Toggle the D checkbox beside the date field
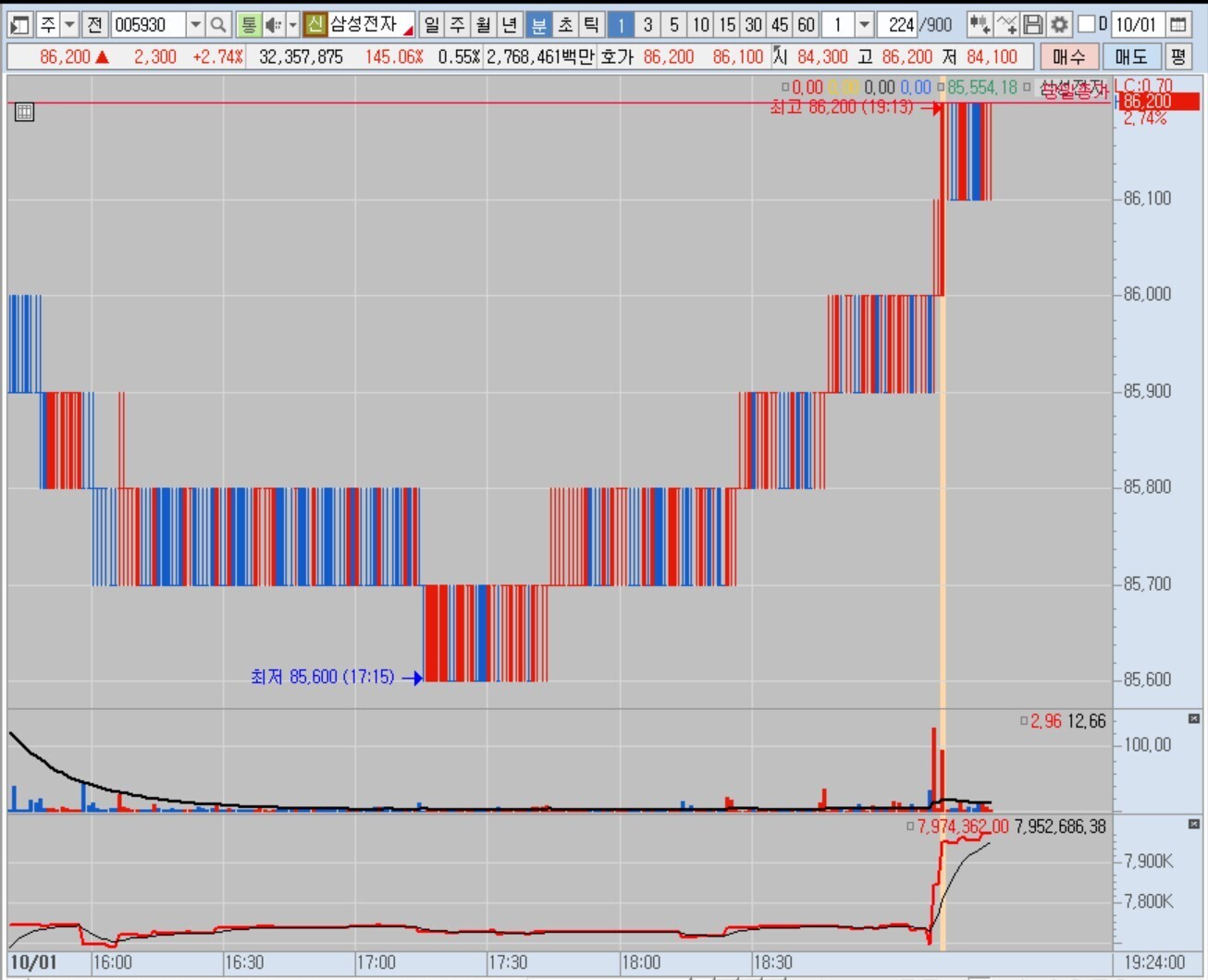1208x980 pixels. pos(1087,24)
